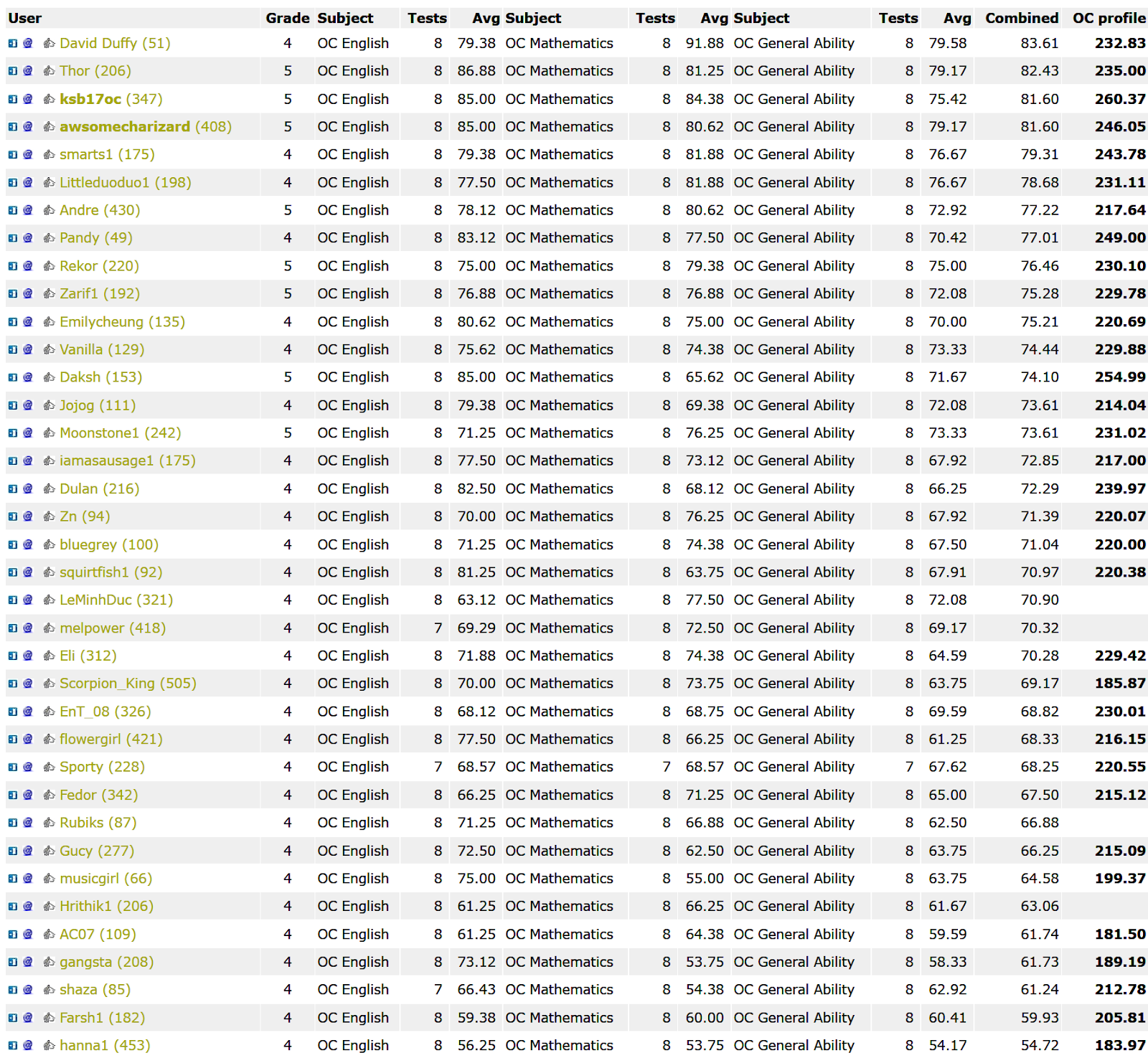1148x1058 pixels.
Task: Click the blue square icon beside Dulan
Action: (x=13, y=488)
